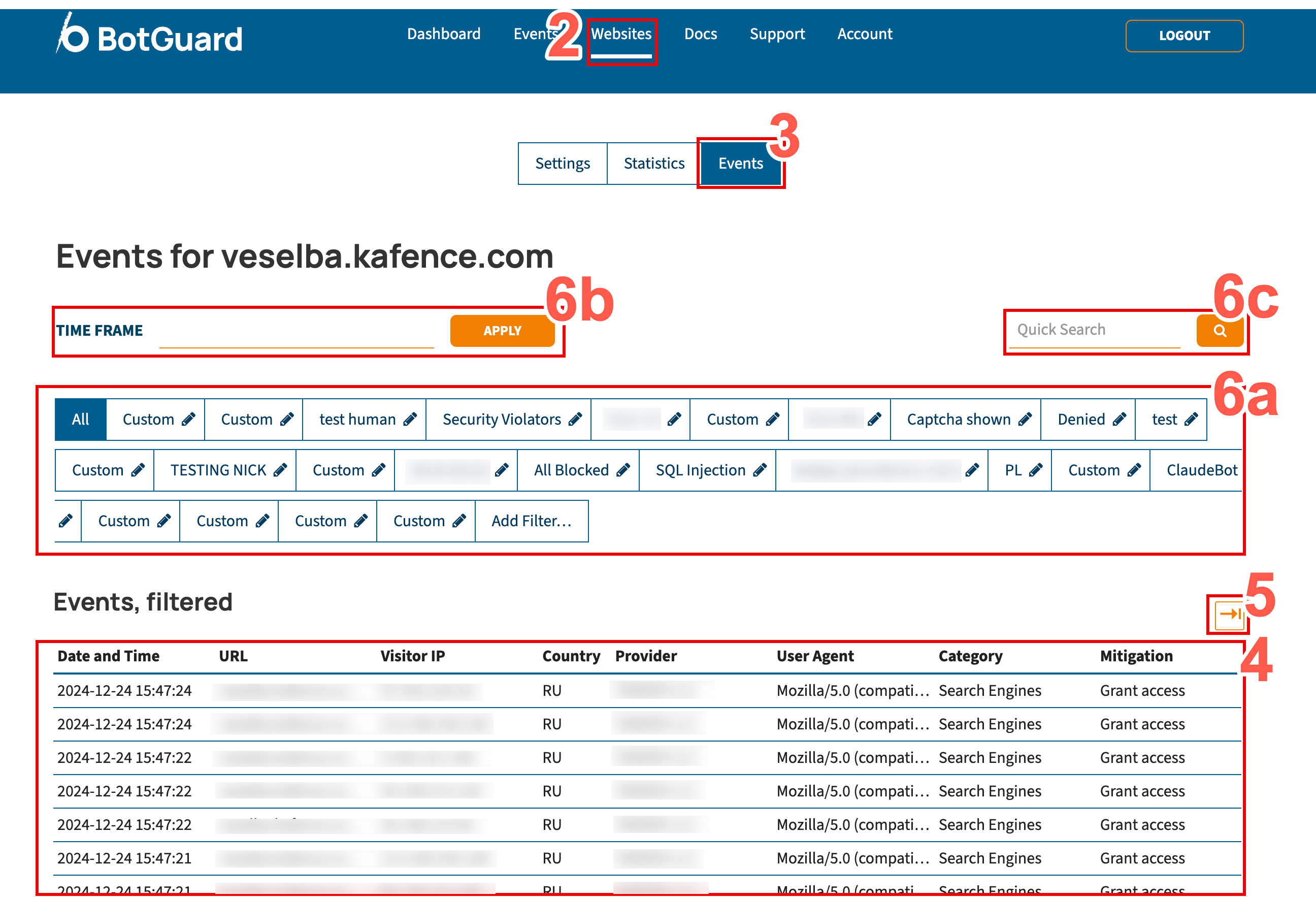Click the TIME FRAME label

[x=99, y=331]
